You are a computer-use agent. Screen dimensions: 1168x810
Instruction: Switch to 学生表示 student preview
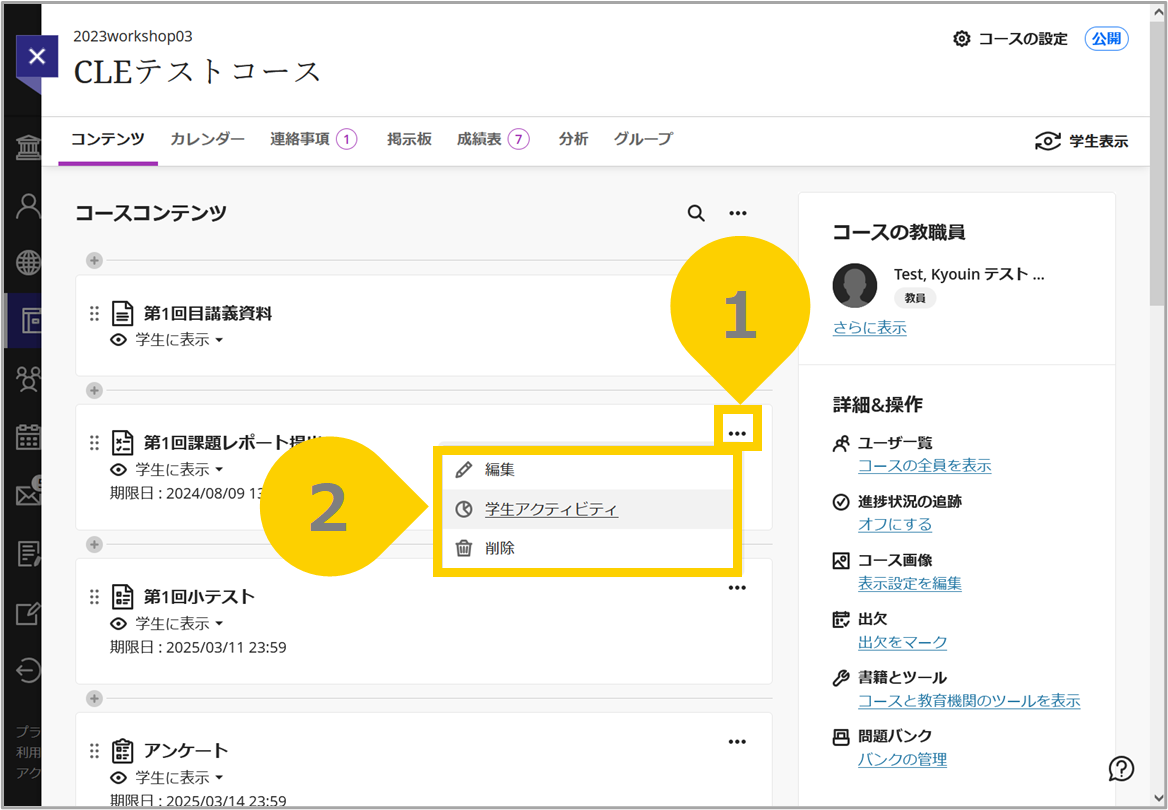(x=1082, y=141)
